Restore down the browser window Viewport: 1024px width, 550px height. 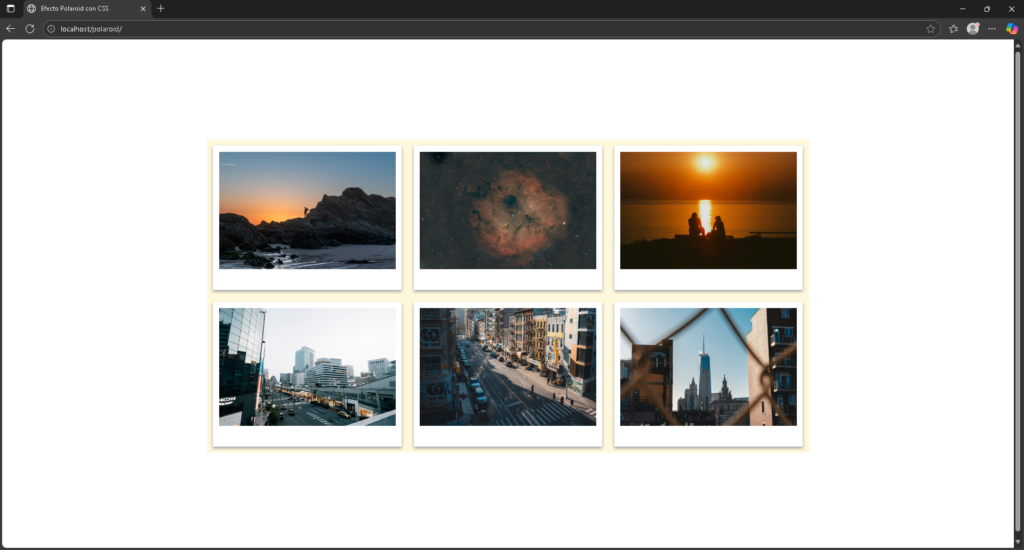(x=987, y=8)
